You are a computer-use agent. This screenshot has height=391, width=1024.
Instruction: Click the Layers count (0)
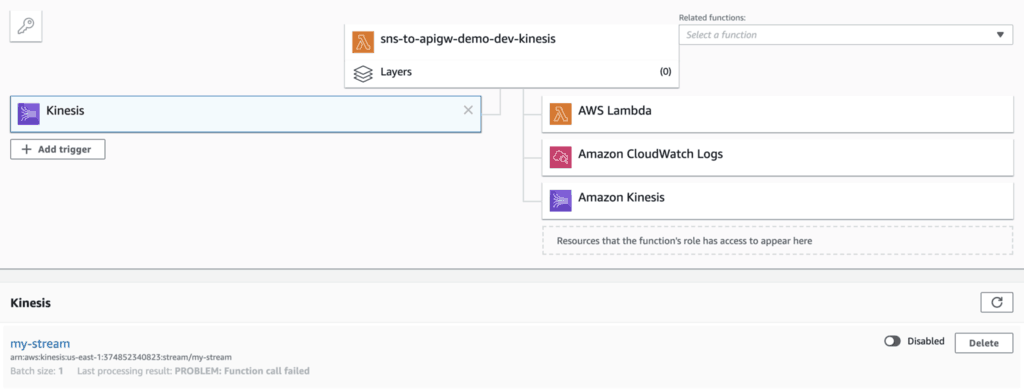[665, 72]
